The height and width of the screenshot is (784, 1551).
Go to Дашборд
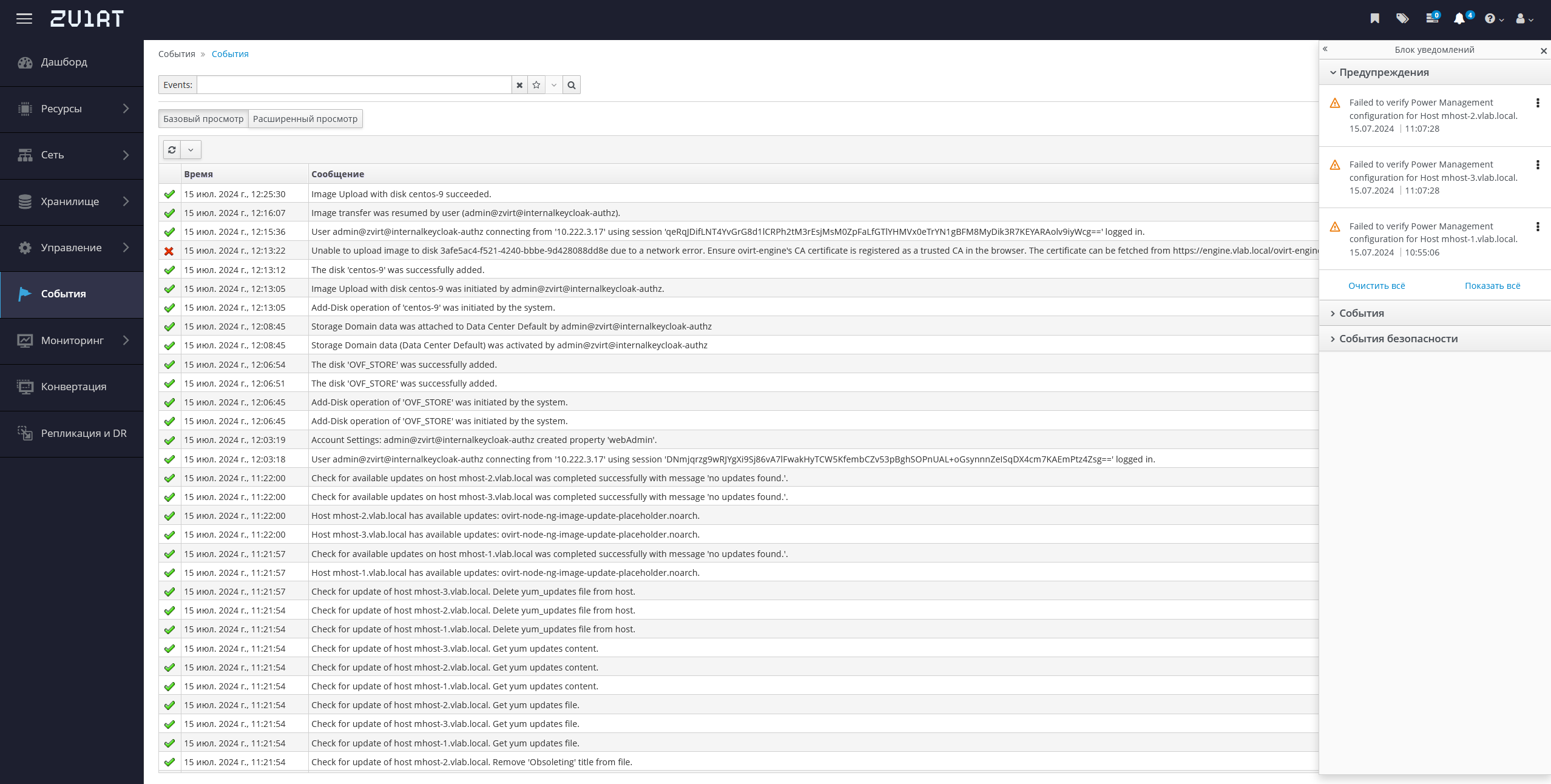[x=72, y=63]
